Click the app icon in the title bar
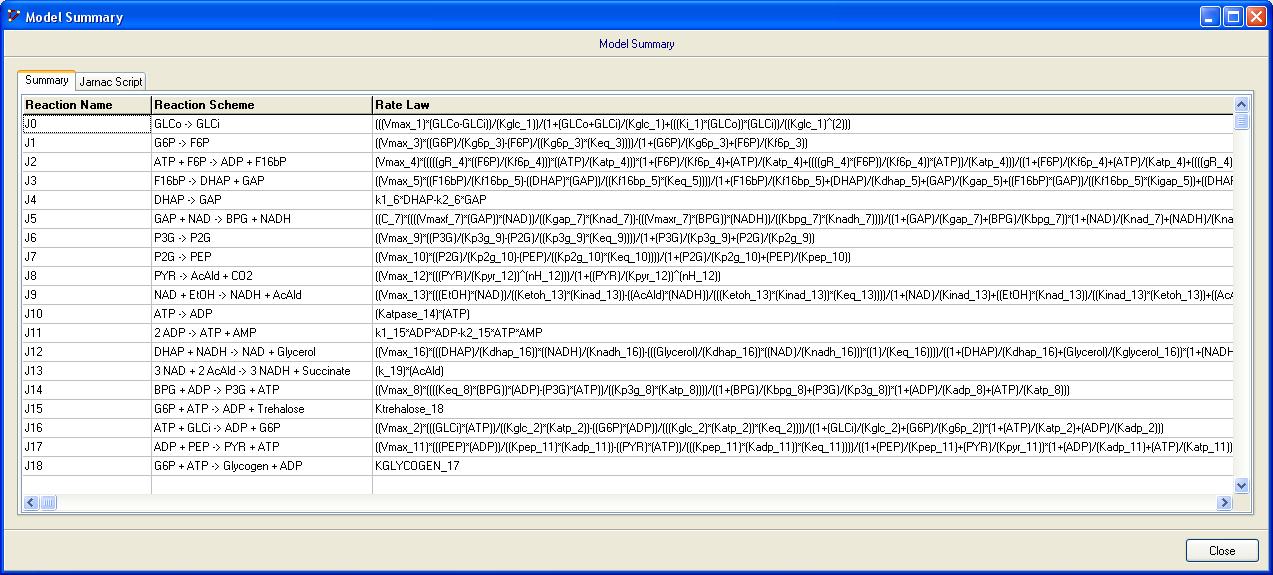Image resolution: width=1273 pixels, height=575 pixels. click(13, 17)
